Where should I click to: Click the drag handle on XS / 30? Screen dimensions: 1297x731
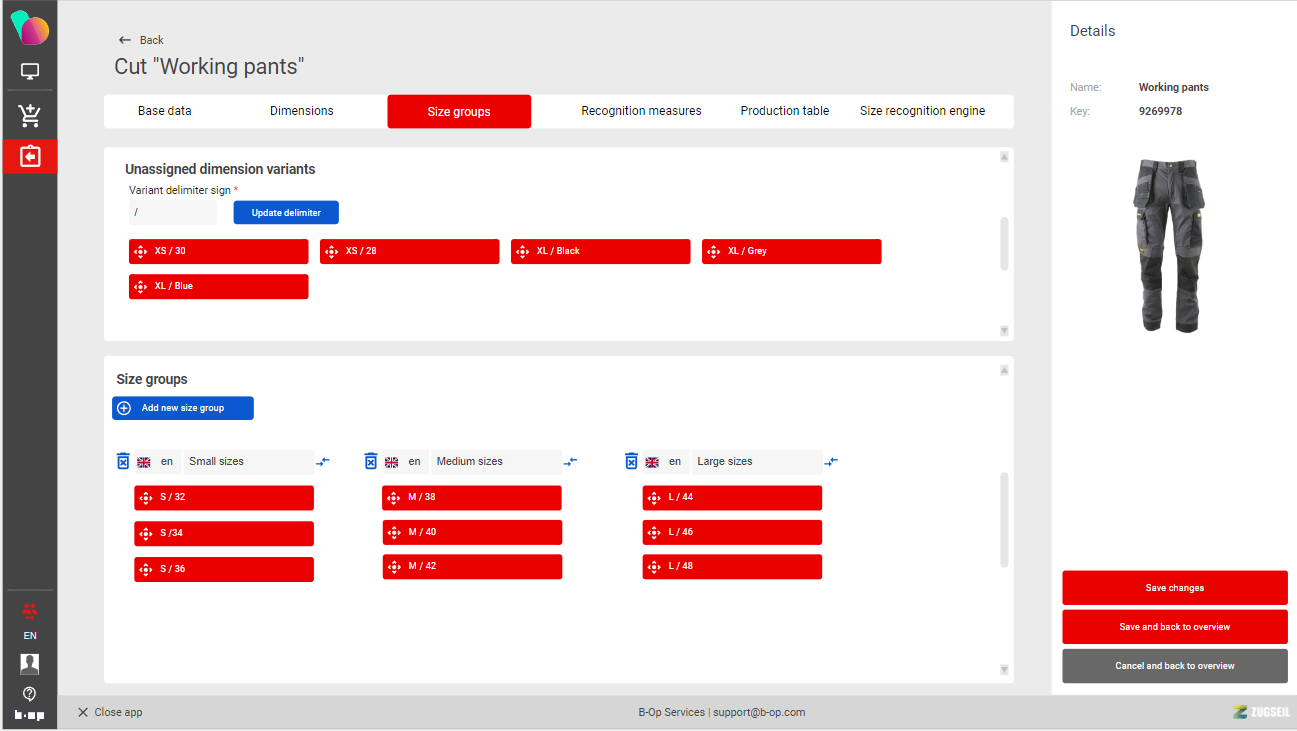(141, 252)
